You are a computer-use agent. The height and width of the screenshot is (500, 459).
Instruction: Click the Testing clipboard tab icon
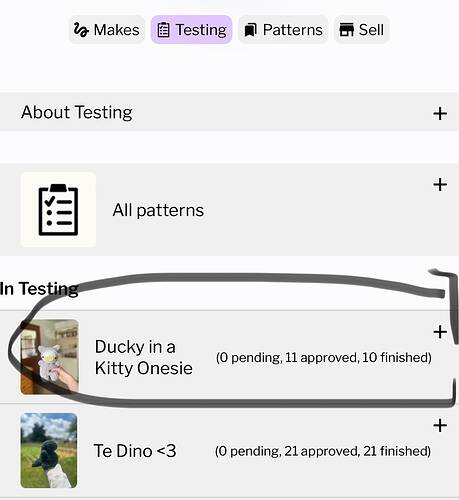pos(163,30)
